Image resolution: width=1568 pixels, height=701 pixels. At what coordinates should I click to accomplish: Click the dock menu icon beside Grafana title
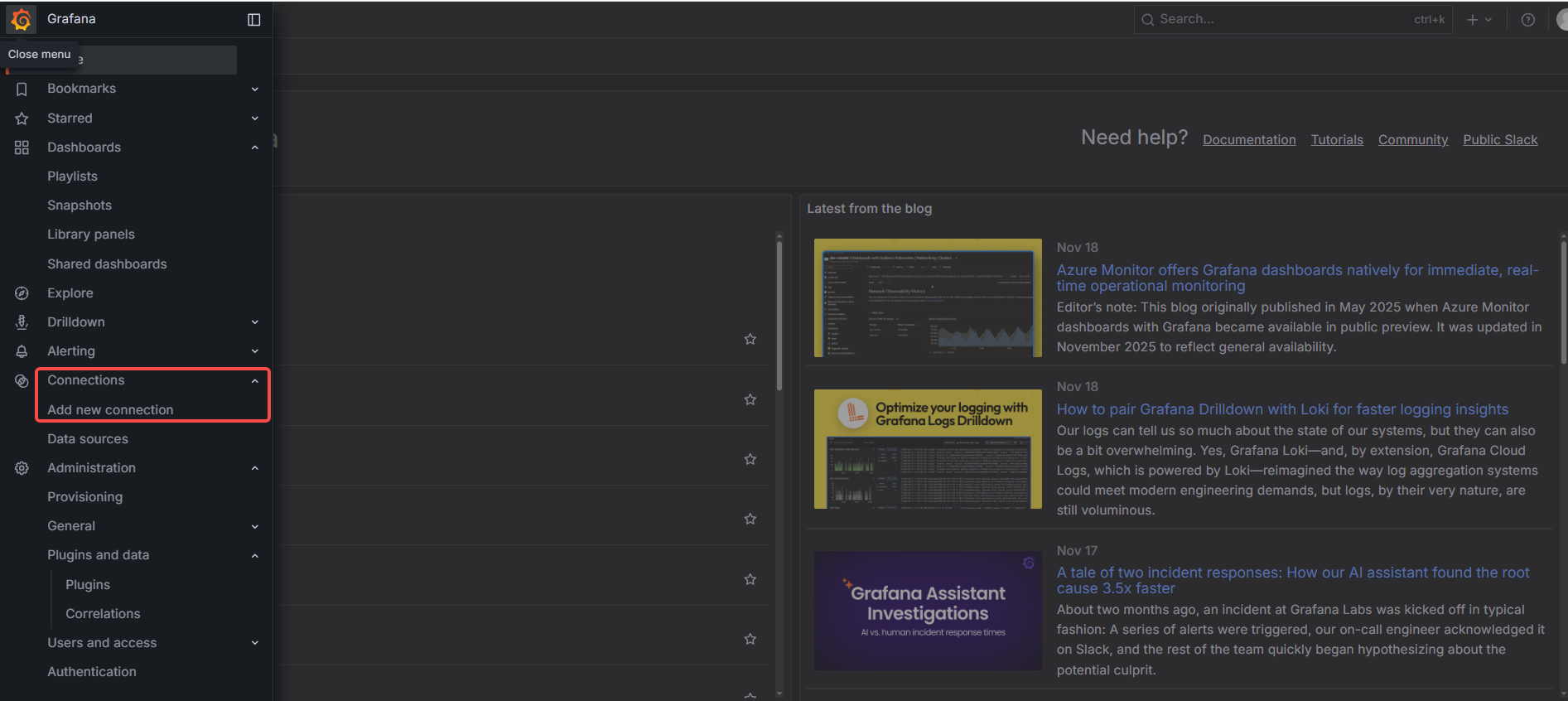(x=254, y=19)
